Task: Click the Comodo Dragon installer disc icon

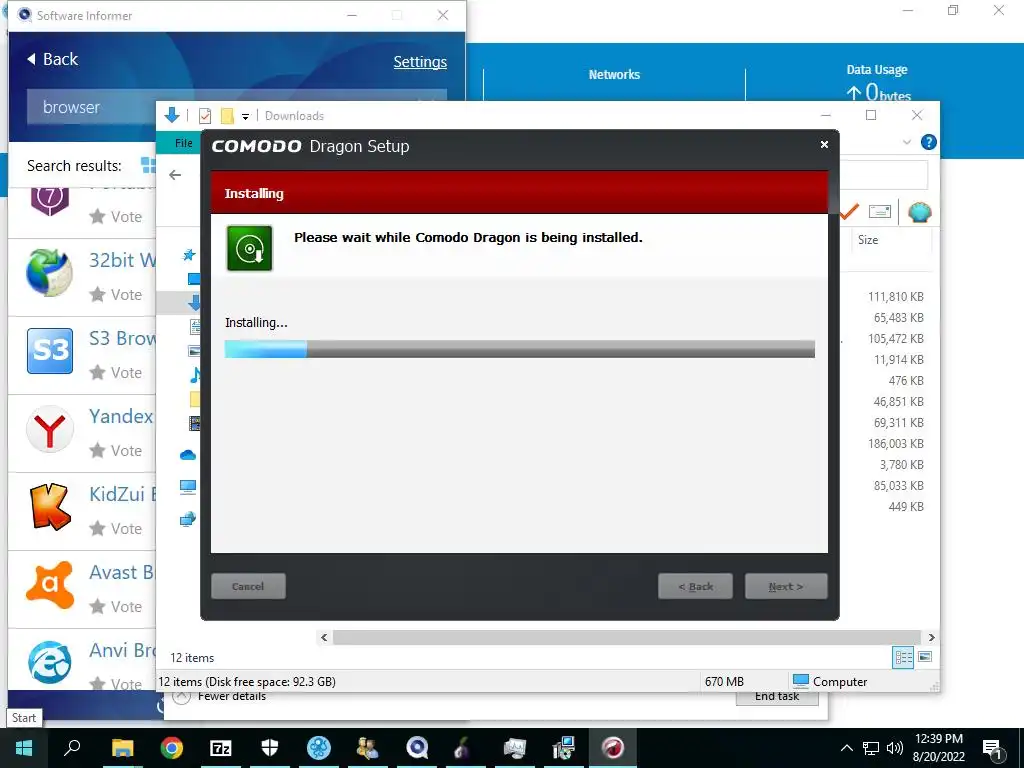Action: pos(249,248)
